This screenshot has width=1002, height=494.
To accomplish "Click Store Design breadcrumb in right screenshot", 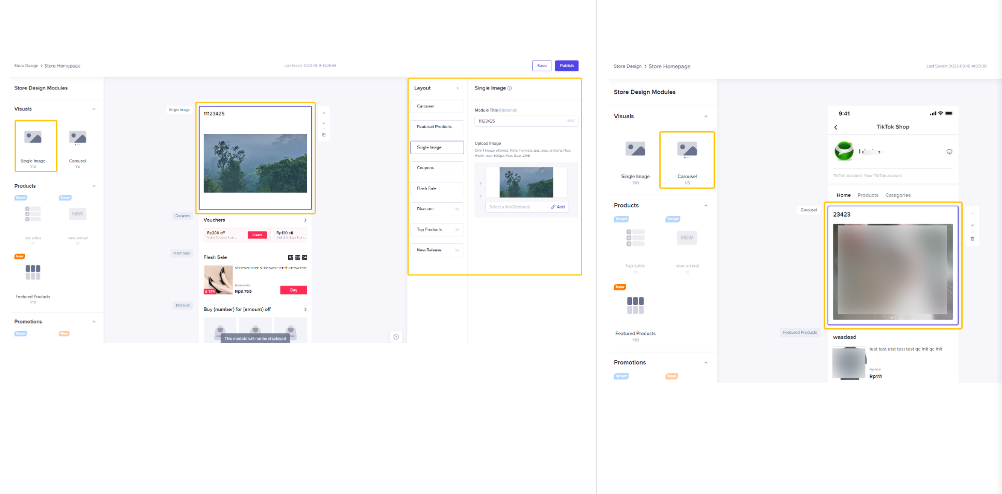I will (628, 66).
